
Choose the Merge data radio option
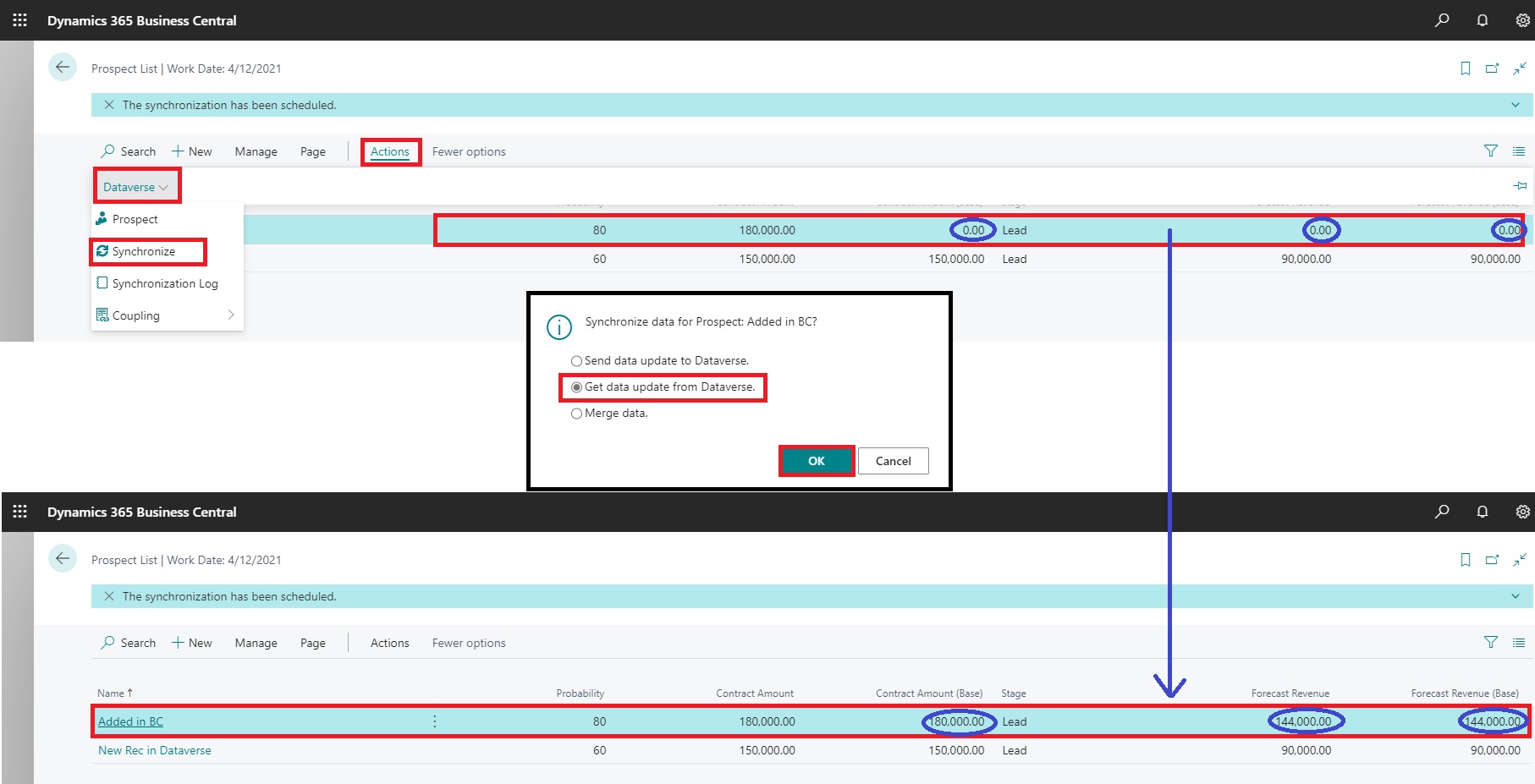click(576, 414)
